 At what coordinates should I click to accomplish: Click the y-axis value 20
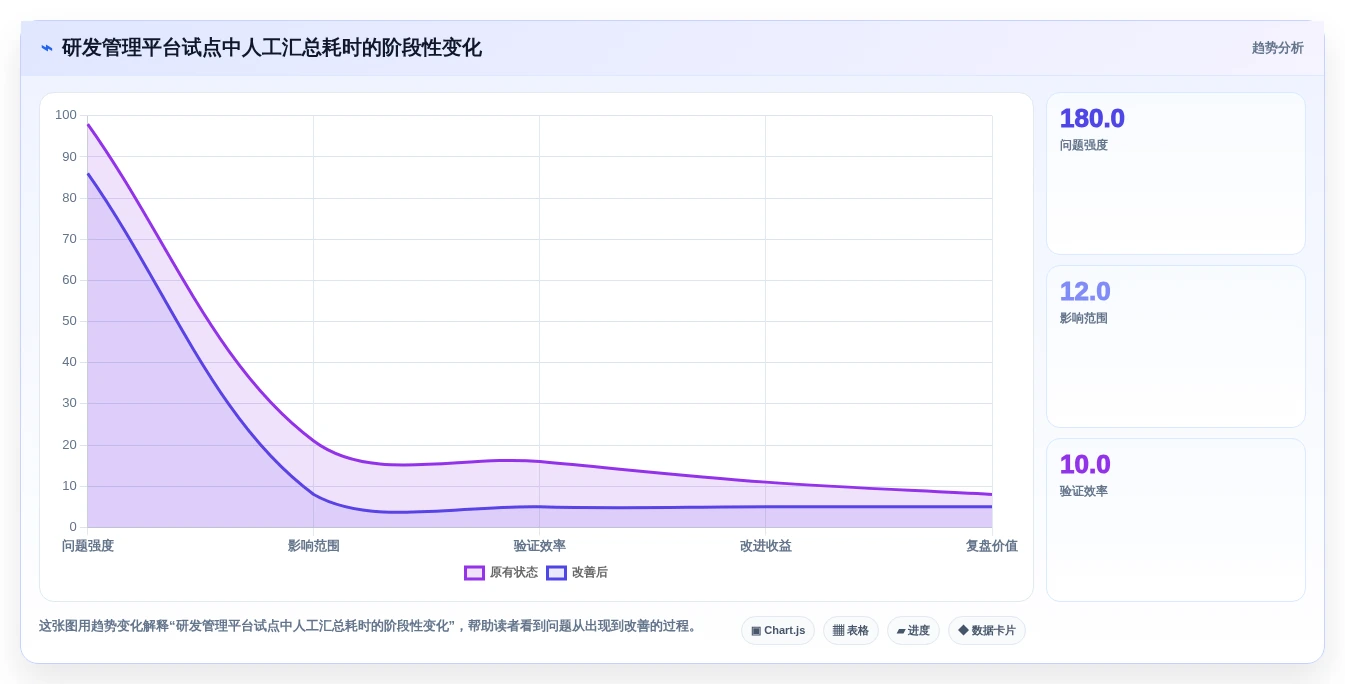click(69, 445)
